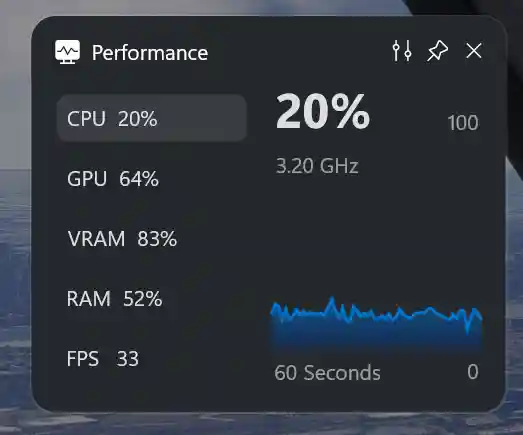Close the Performance widget
Viewport: 523px width, 435px height.
474,51
